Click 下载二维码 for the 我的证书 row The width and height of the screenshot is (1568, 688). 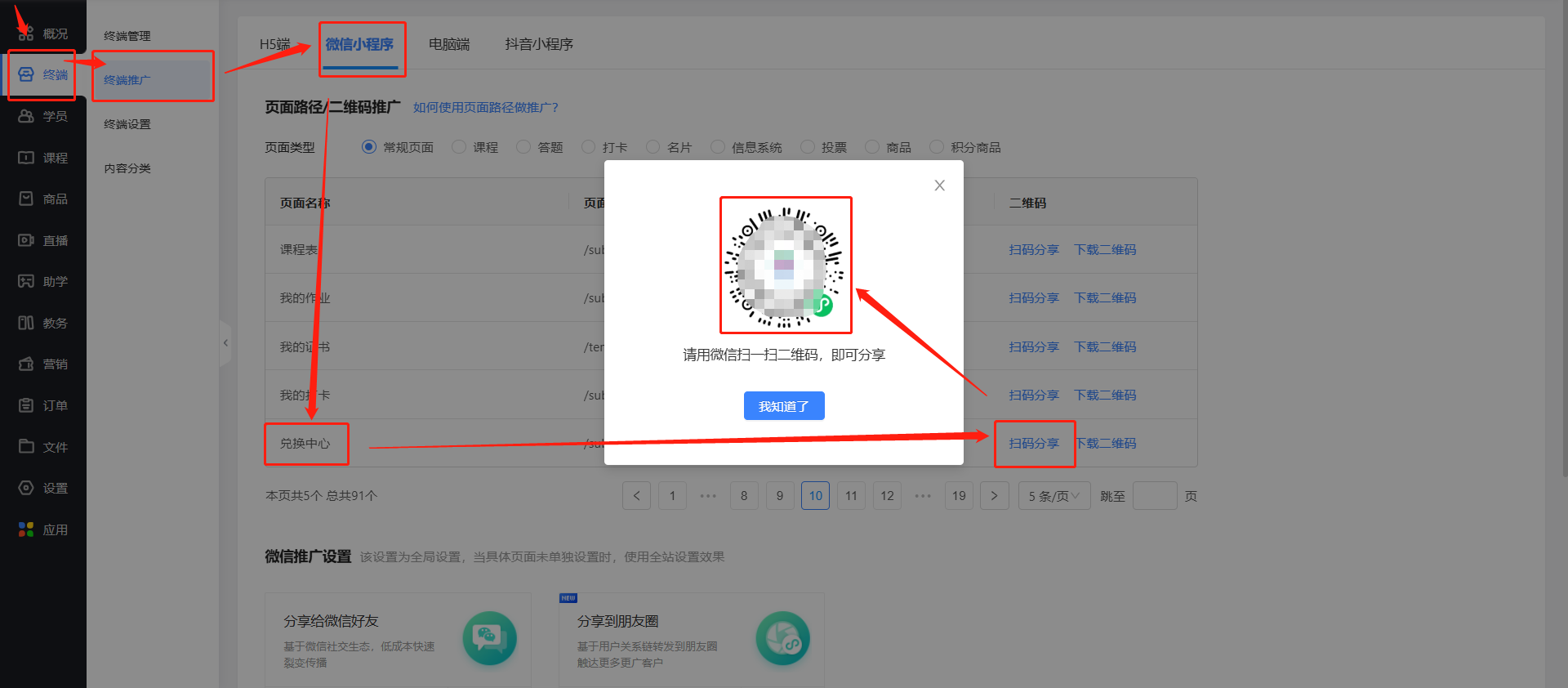pos(1105,347)
